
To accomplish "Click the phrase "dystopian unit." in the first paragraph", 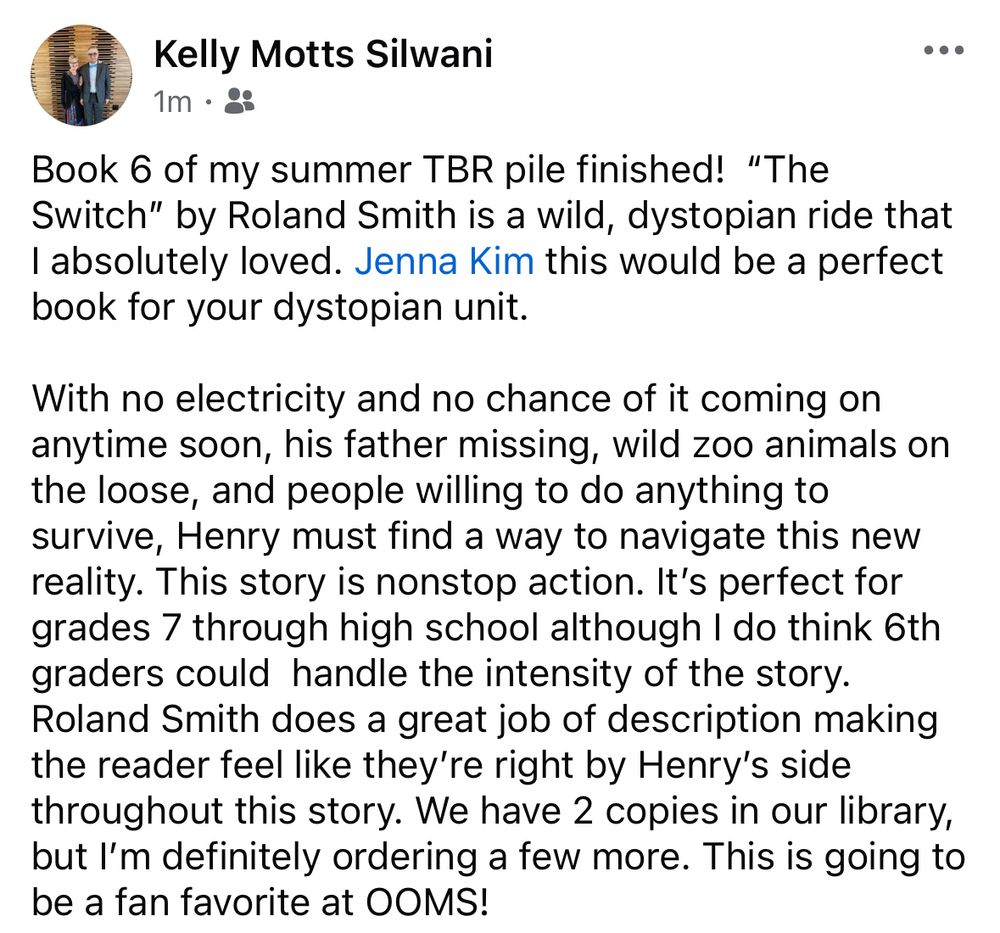I will point(401,307).
